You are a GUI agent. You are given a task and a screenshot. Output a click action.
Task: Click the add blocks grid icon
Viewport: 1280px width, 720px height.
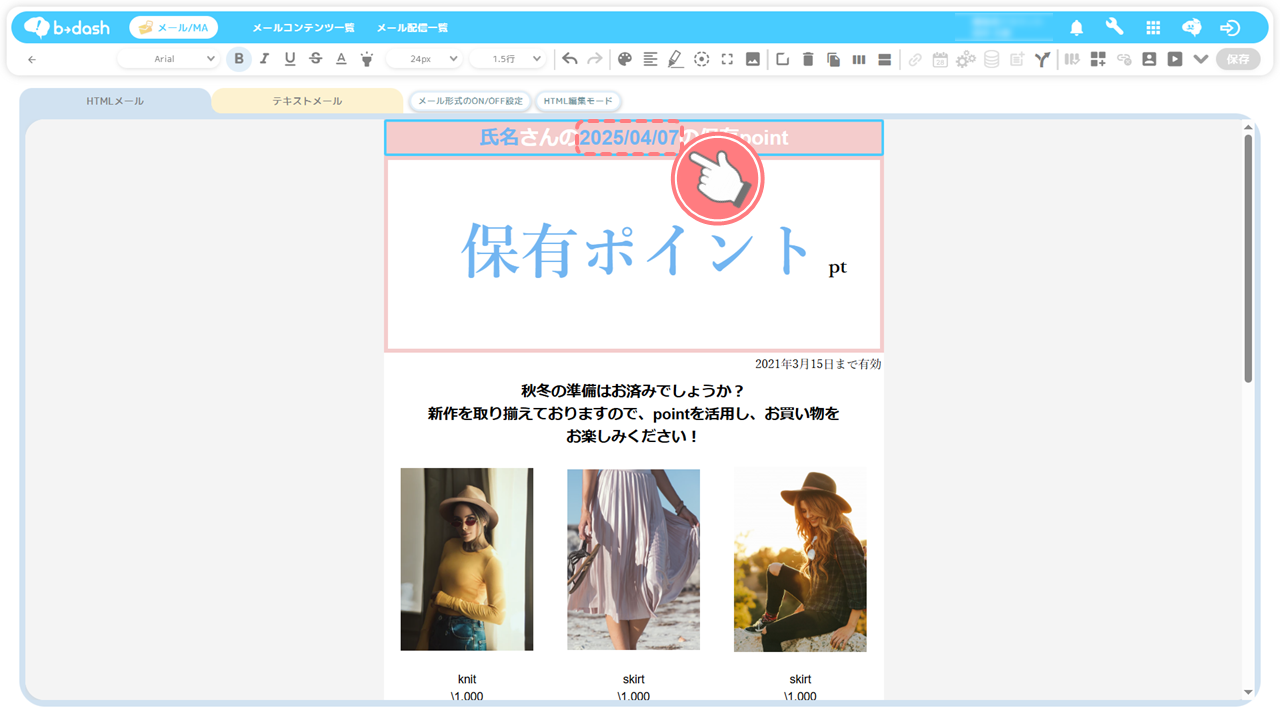click(1098, 59)
